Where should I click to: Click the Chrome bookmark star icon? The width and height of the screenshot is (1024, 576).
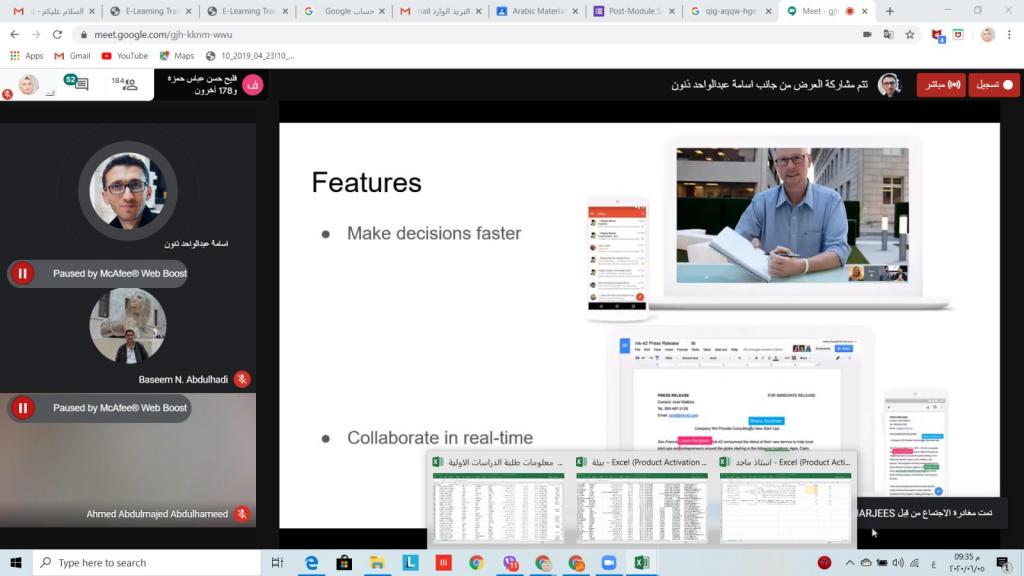[x=910, y=34]
